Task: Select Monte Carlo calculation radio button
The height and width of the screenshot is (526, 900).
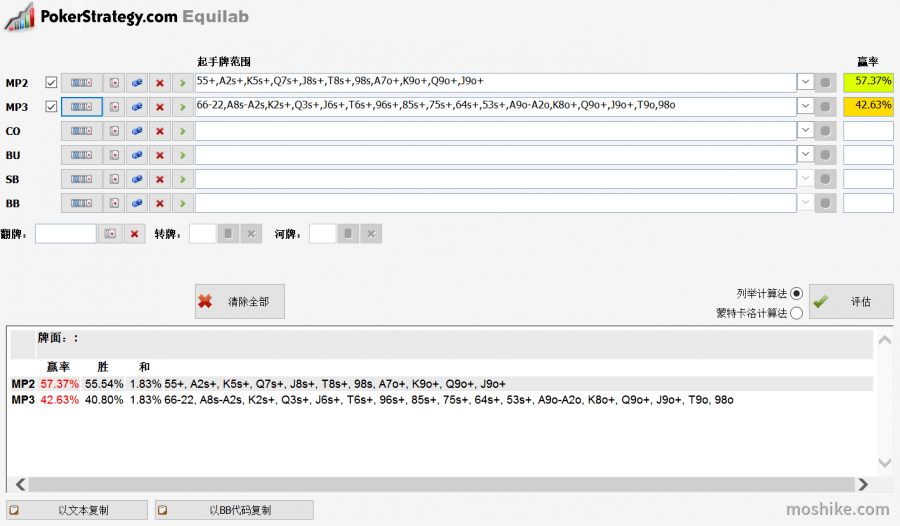Action: [796, 313]
